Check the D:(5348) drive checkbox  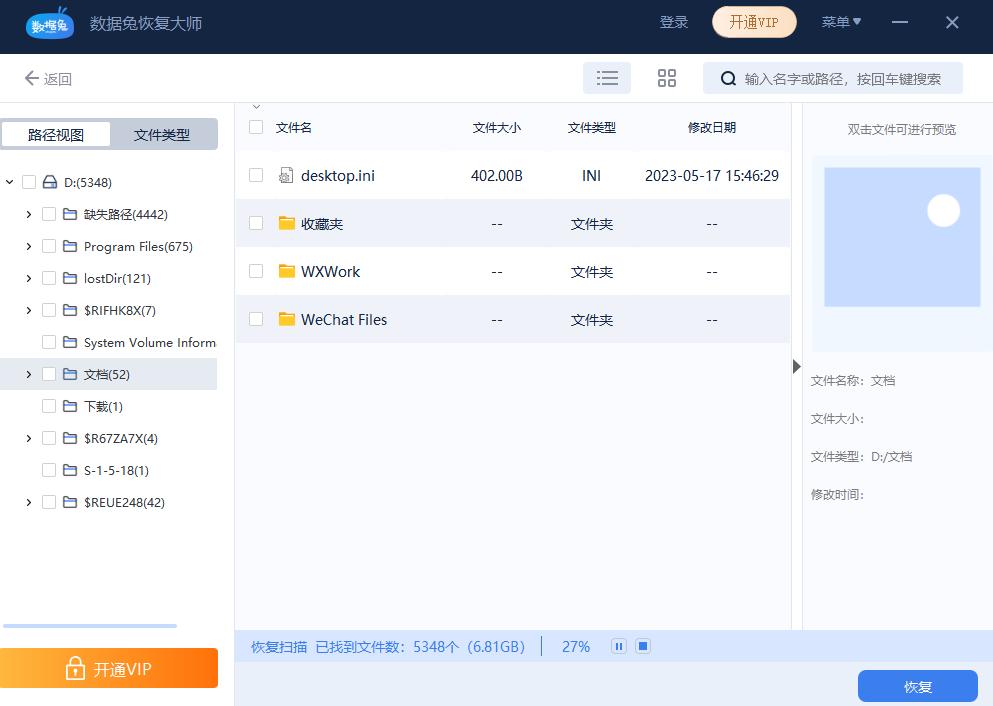(27, 182)
